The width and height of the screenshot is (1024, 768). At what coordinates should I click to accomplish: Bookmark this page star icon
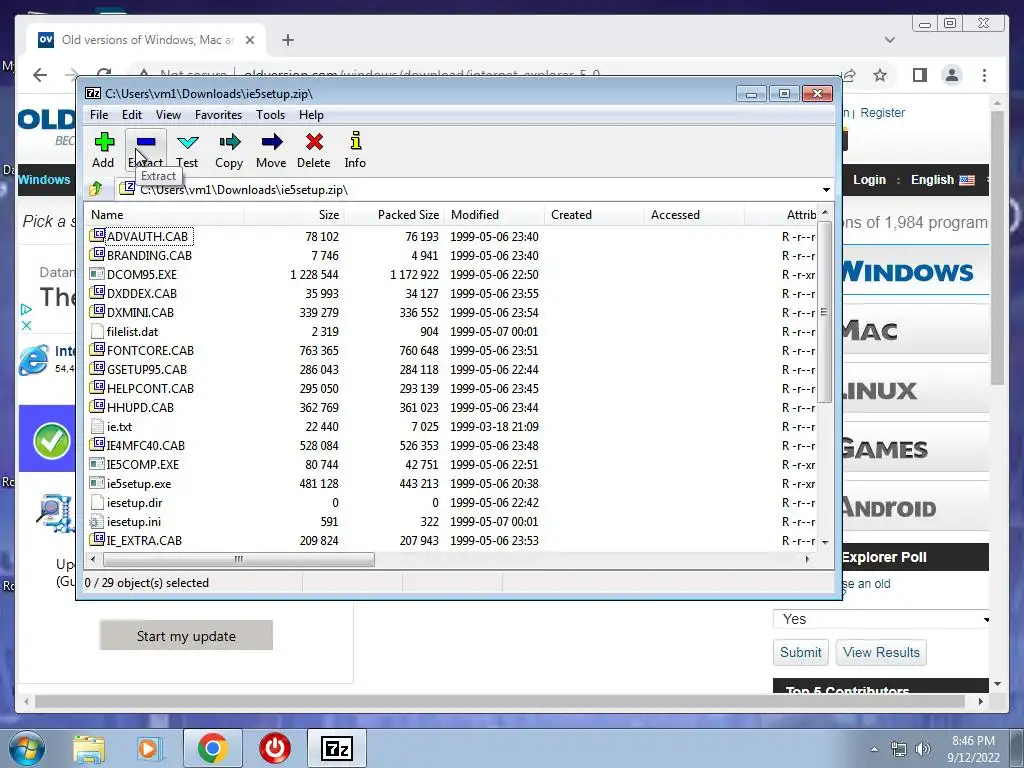tap(880, 75)
